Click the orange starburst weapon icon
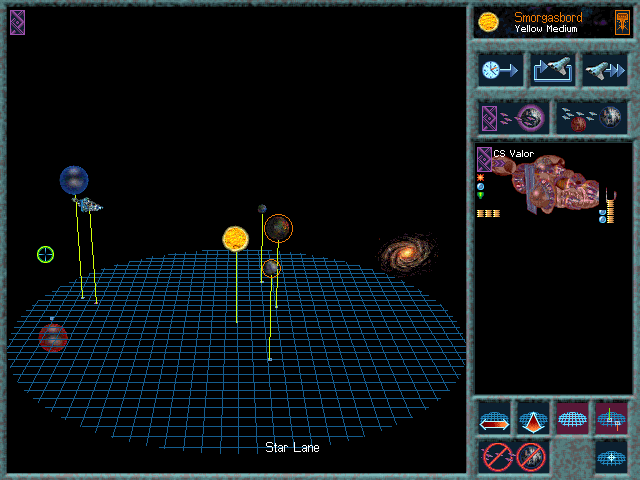 [480, 178]
